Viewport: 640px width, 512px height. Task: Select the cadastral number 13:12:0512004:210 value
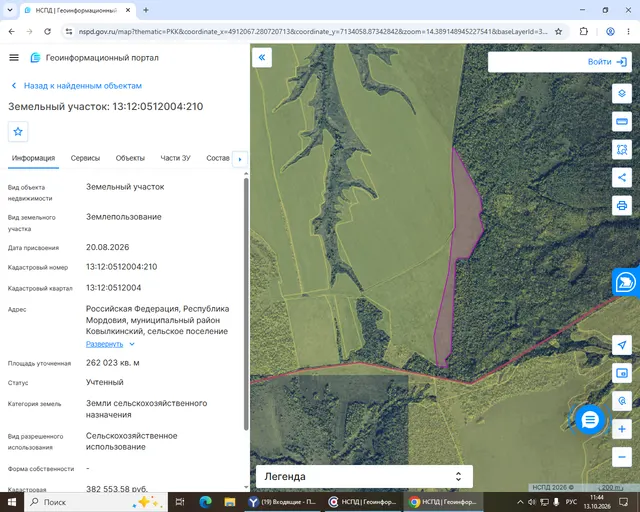[122, 267]
